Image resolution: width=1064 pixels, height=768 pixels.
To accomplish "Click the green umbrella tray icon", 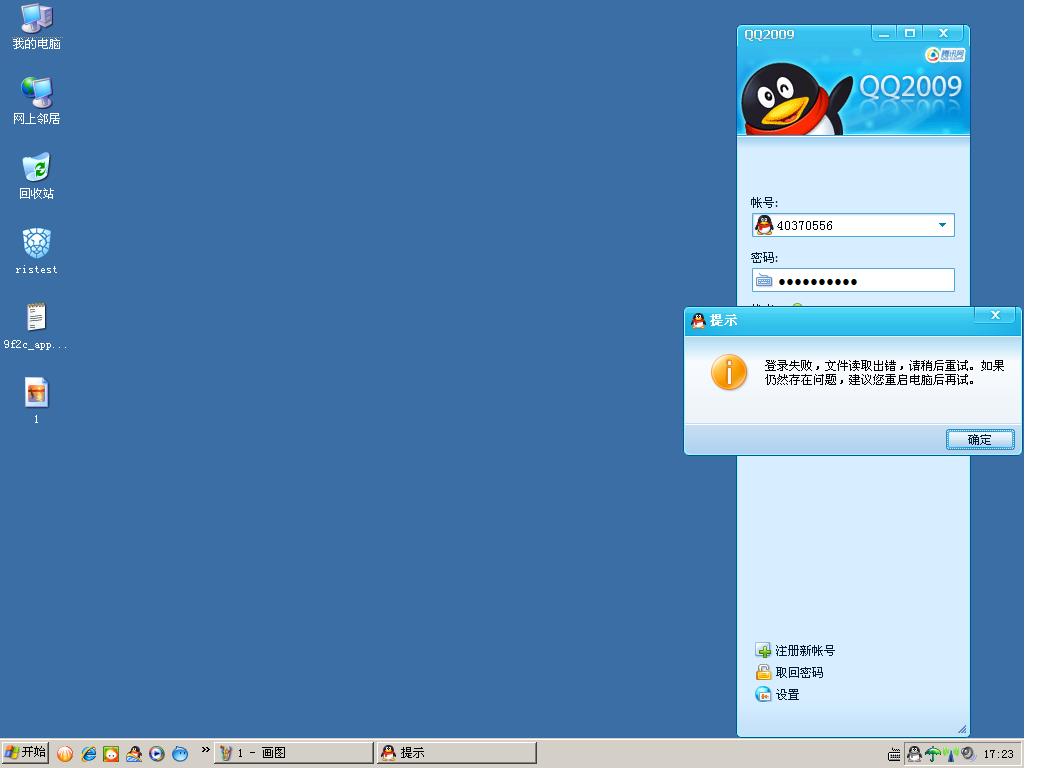I will 933,754.
